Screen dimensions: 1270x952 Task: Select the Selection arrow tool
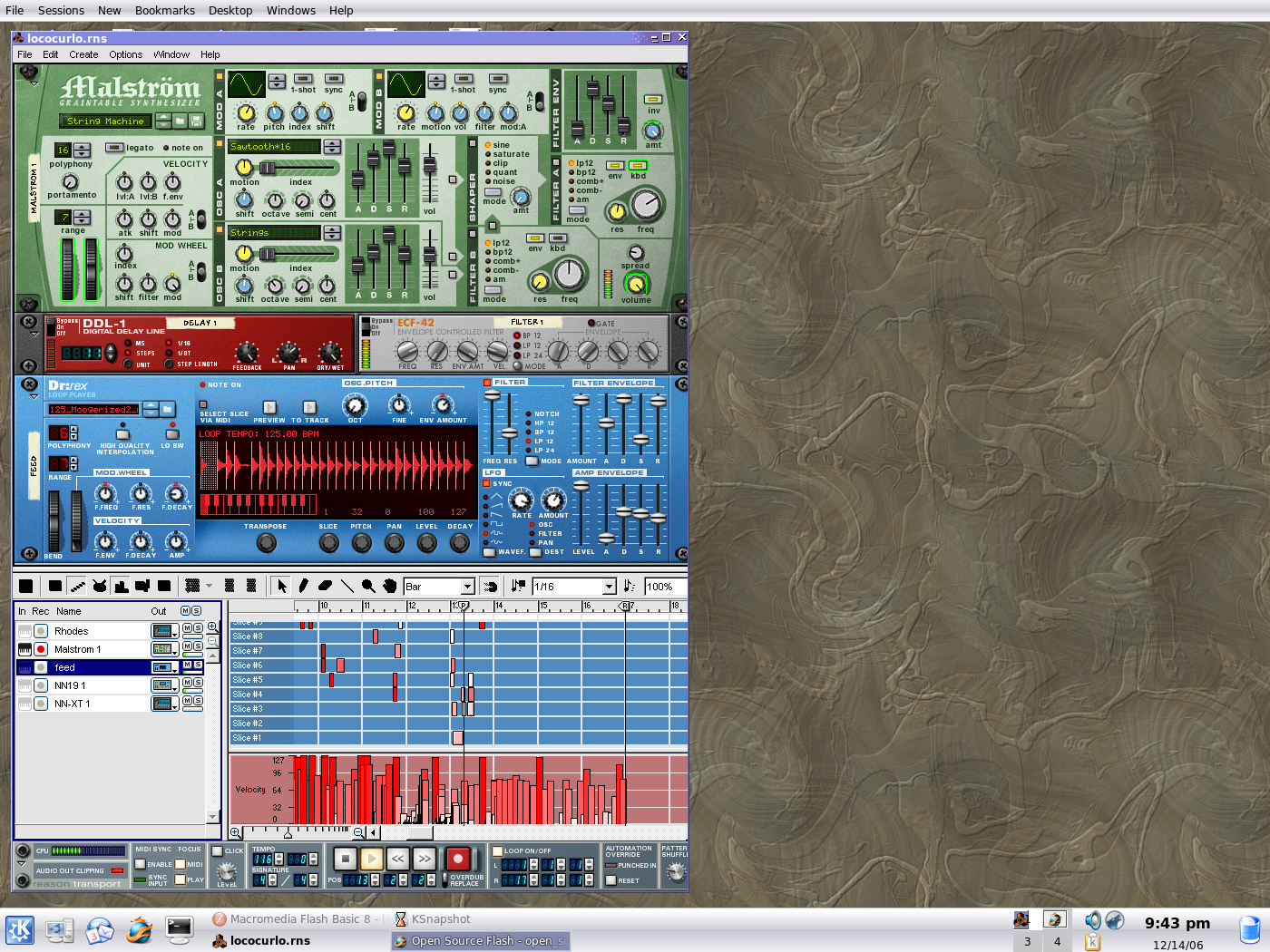[281, 585]
